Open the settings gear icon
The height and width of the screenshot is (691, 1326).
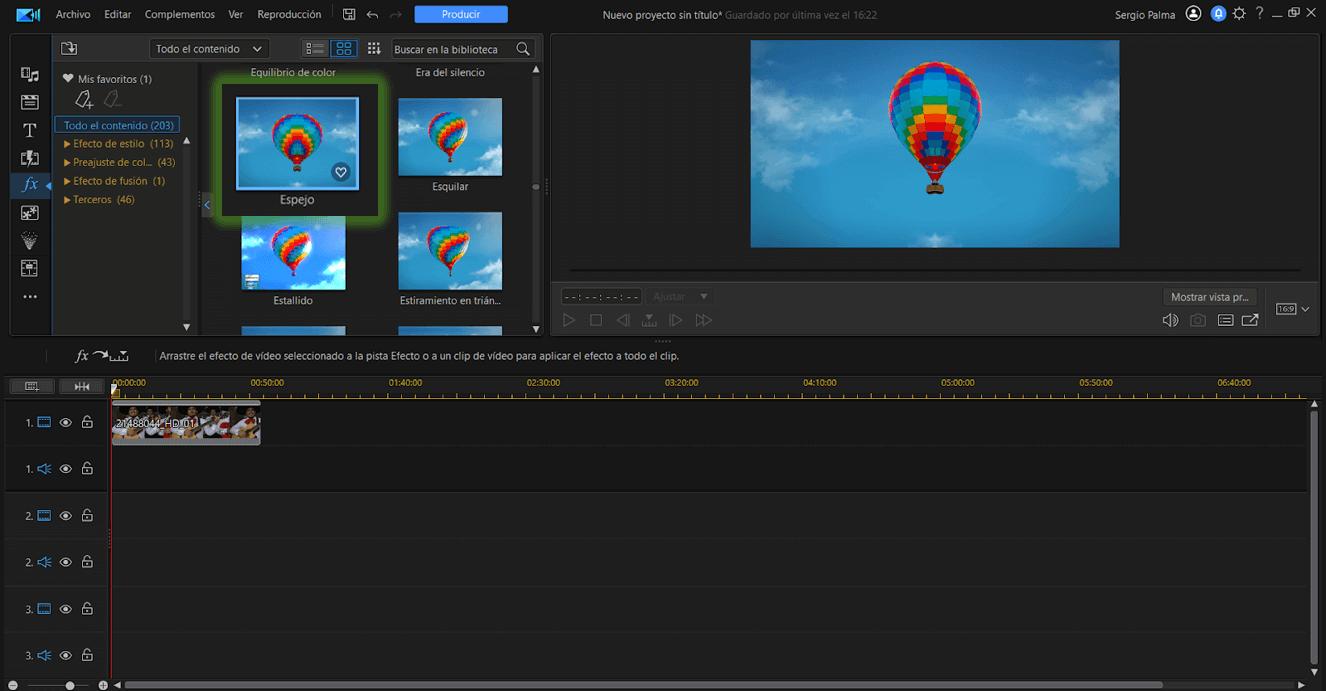click(1239, 14)
